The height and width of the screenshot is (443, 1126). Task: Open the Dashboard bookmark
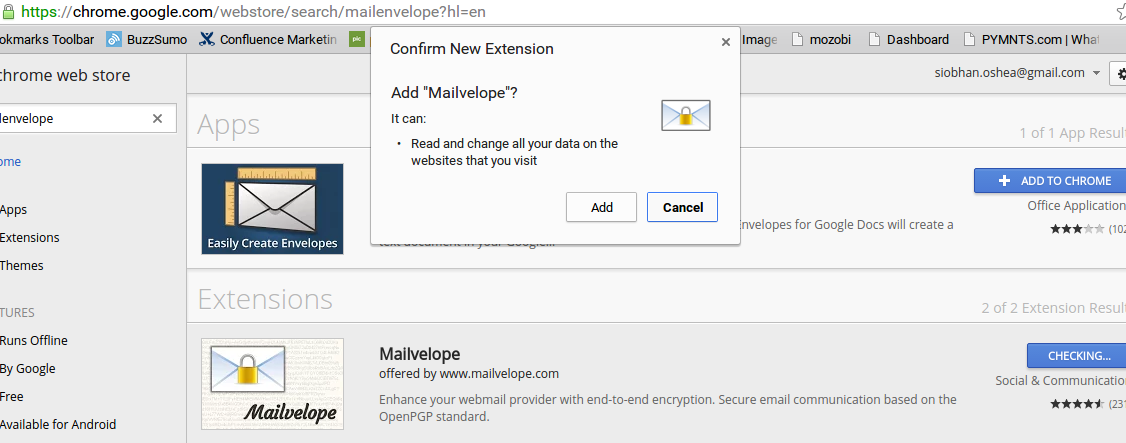point(908,39)
